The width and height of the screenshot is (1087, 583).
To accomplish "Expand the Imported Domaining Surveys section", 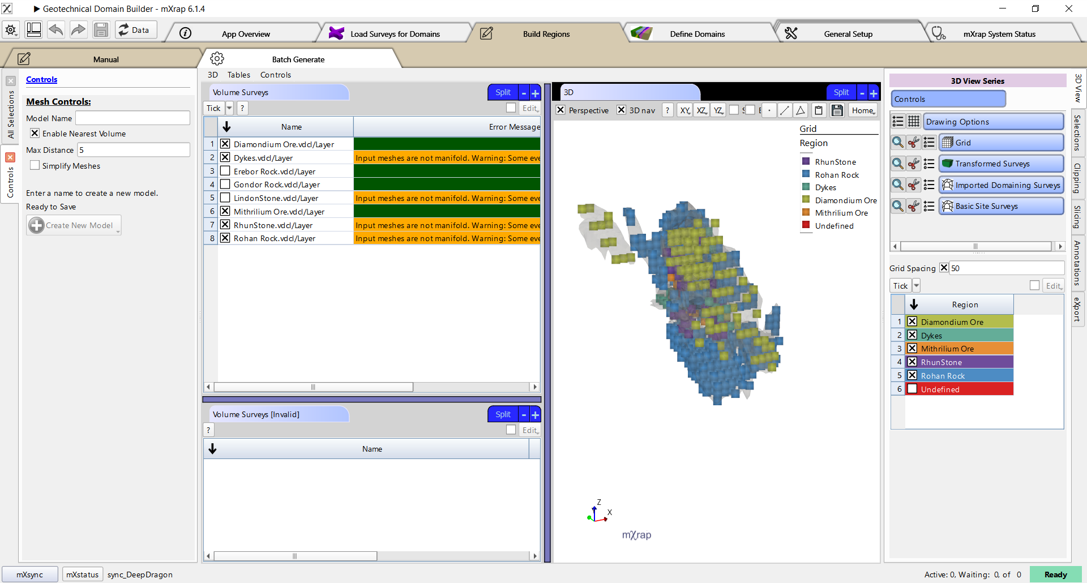I will [x=1001, y=185].
